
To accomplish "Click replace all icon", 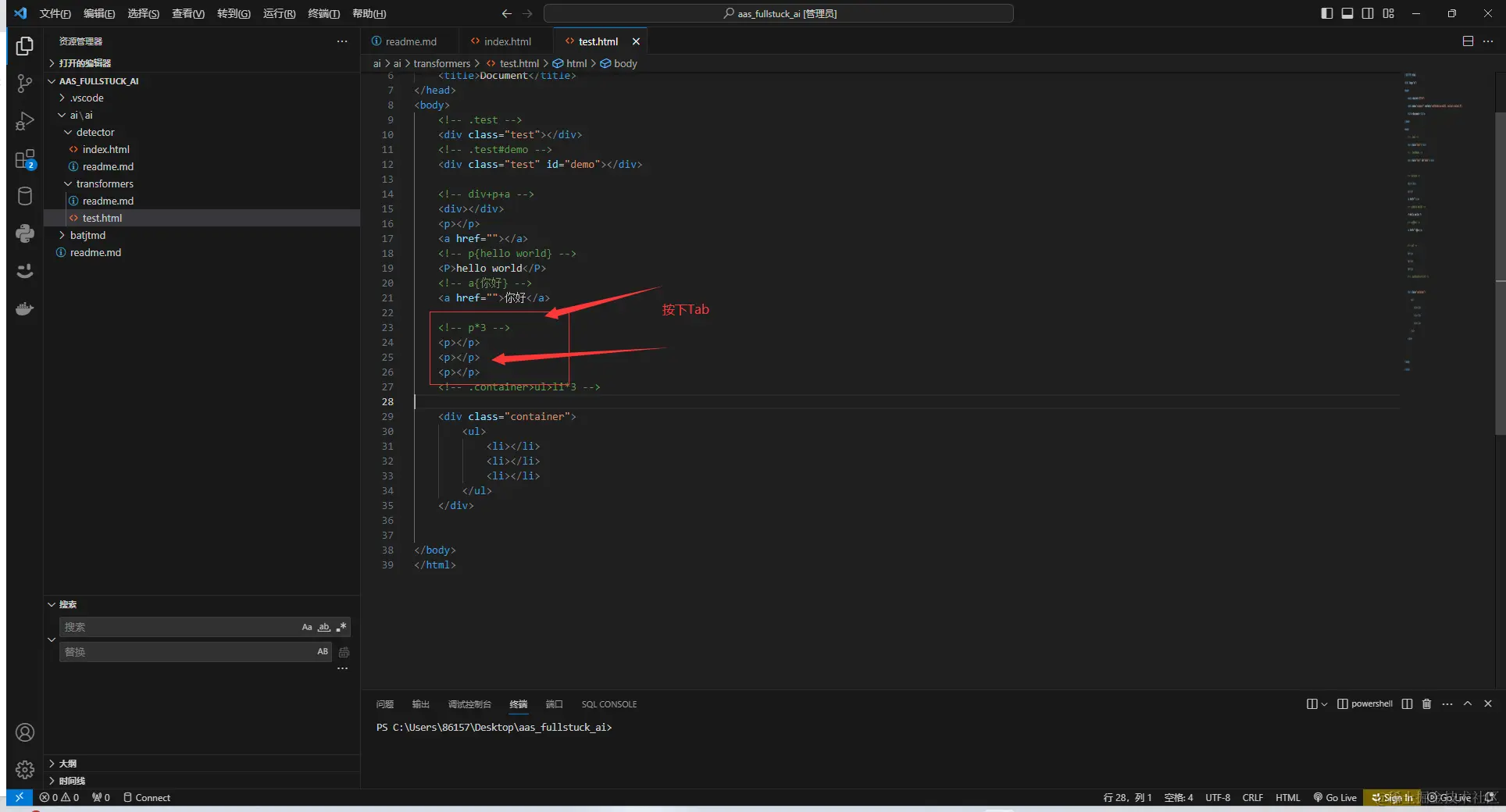I will coord(344,652).
